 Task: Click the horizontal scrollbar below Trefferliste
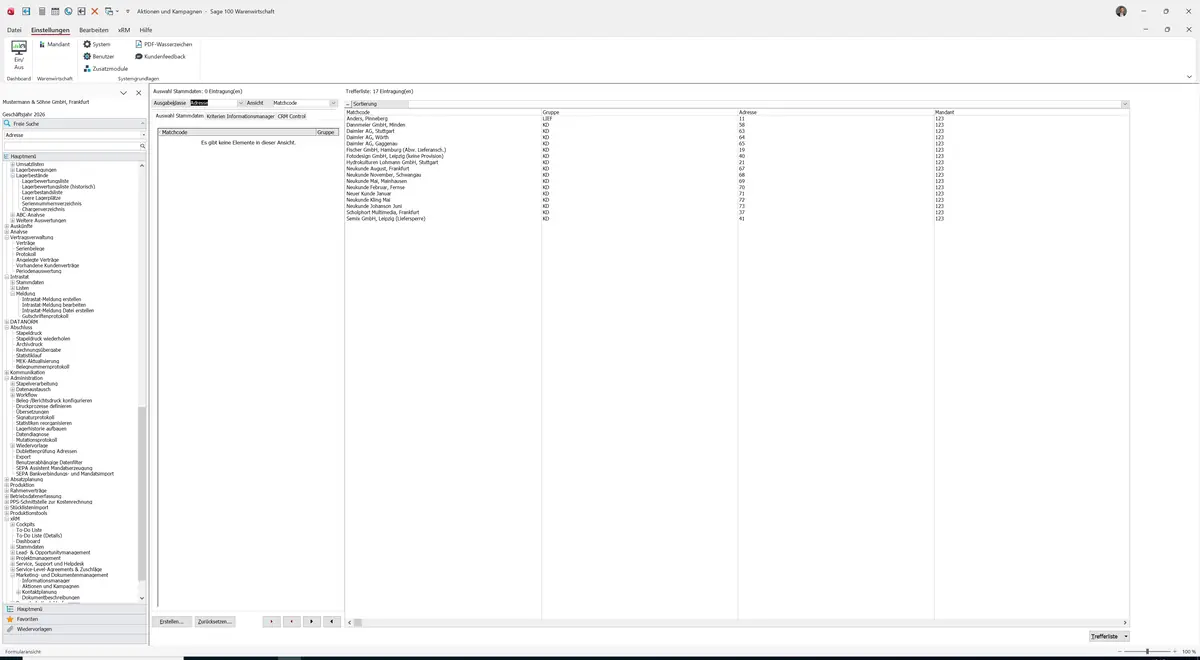[x=737, y=622]
